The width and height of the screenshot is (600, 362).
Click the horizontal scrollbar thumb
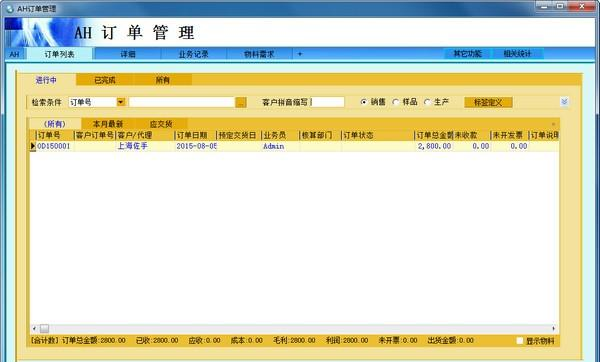tap(44, 328)
